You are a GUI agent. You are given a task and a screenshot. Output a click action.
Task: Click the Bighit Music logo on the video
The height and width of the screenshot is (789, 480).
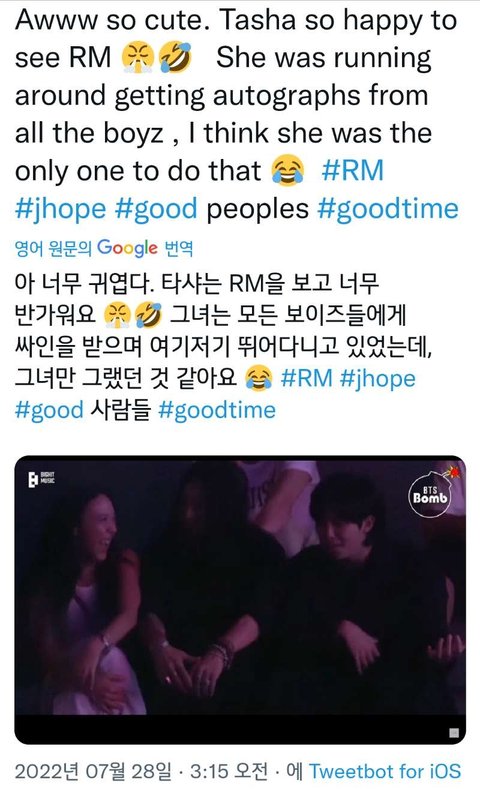pos(41,479)
